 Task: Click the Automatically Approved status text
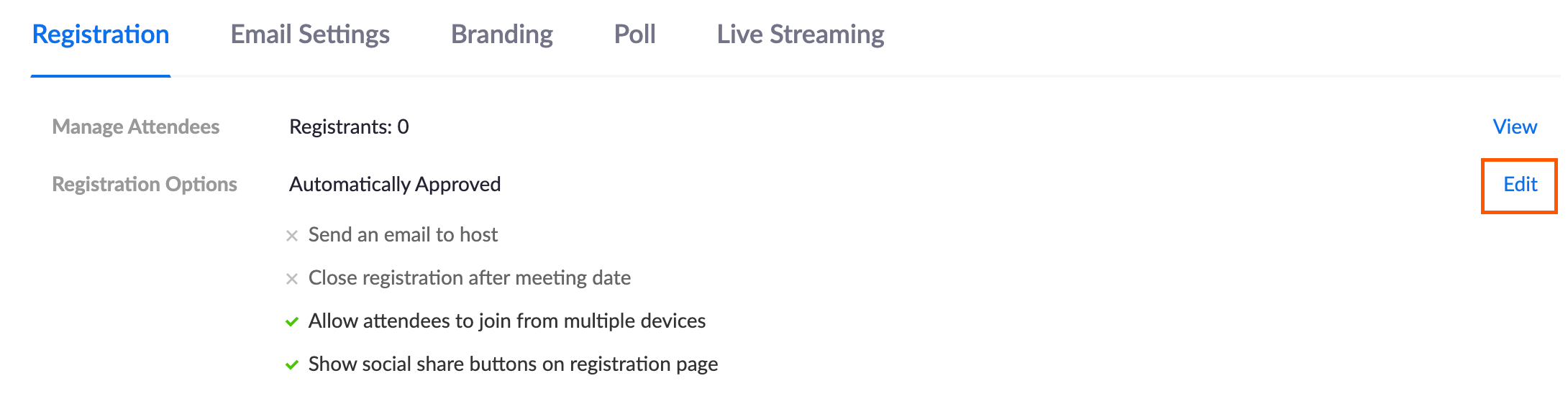tap(395, 185)
